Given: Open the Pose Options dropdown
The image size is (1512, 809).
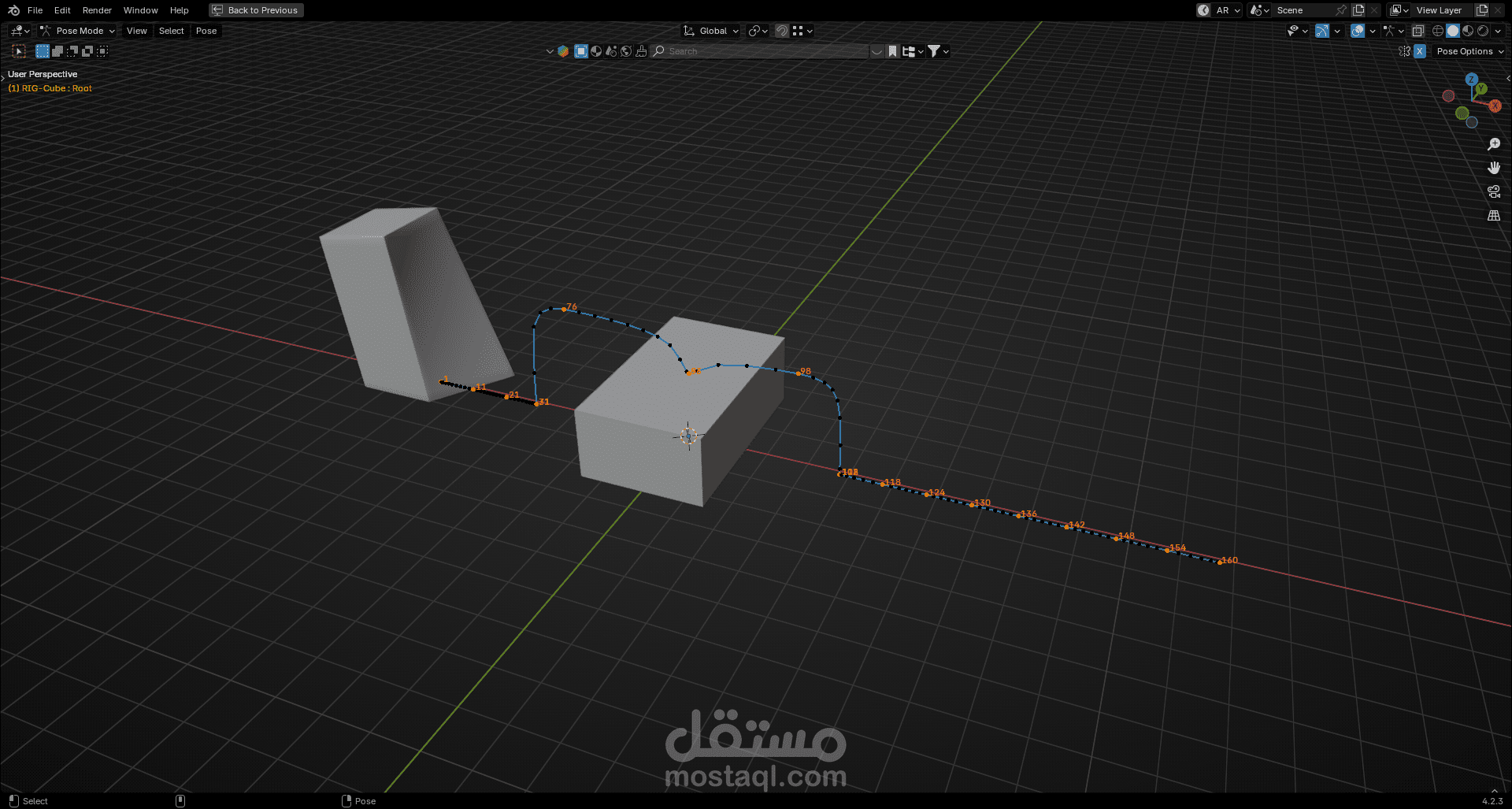Looking at the screenshot, I should click(x=1468, y=51).
